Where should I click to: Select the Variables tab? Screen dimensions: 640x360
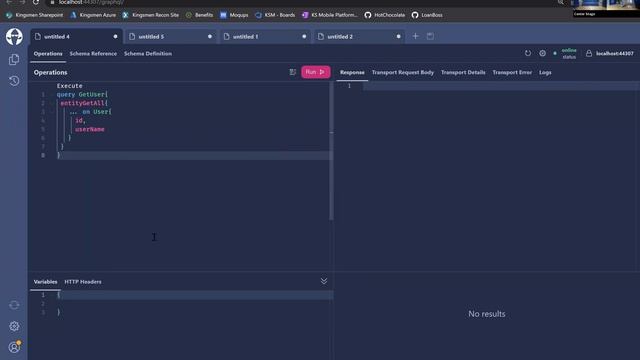pyautogui.click(x=45, y=282)
